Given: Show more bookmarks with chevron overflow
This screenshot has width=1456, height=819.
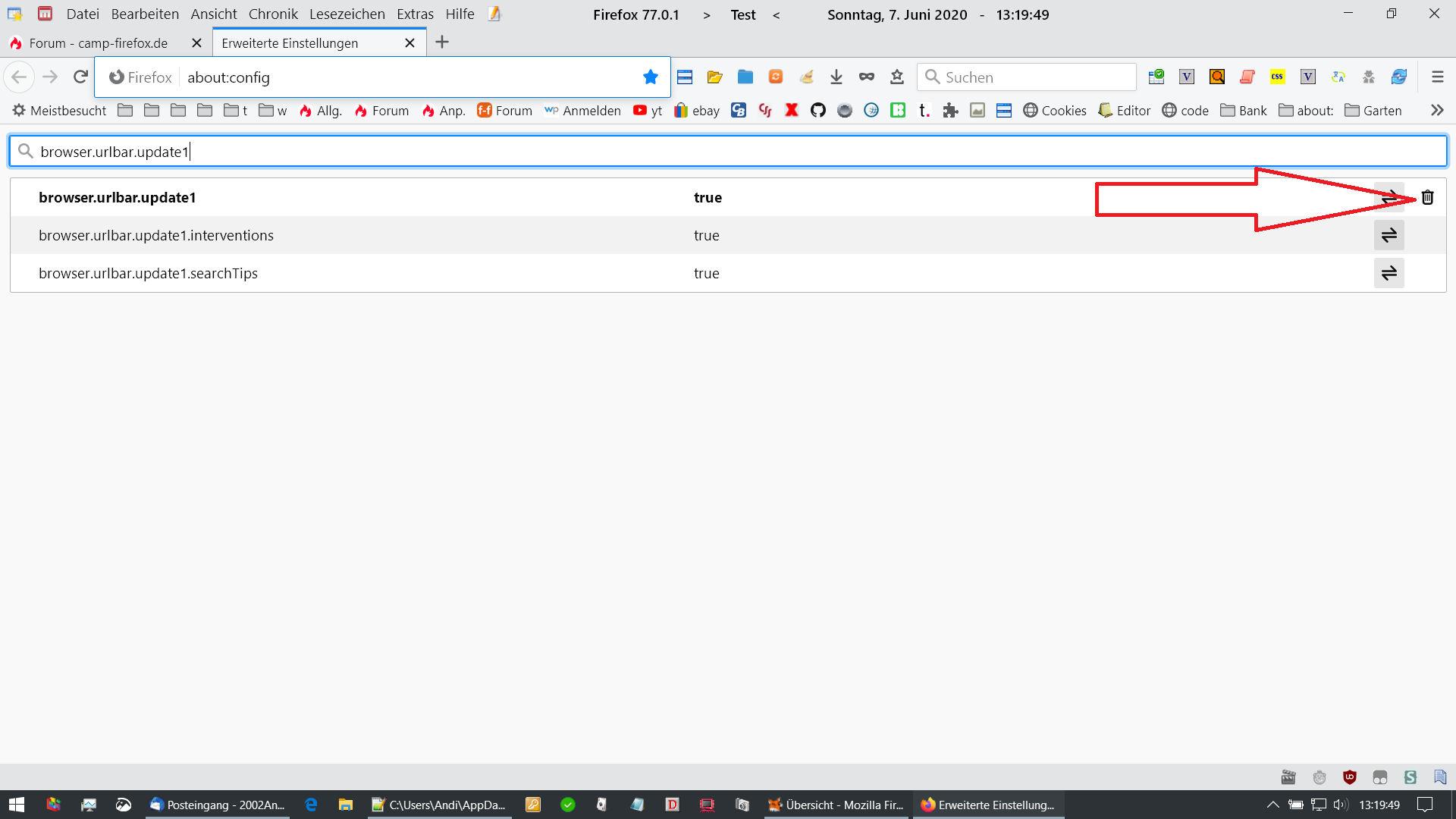Looking at the screenshot, I should click(1436, 111).
